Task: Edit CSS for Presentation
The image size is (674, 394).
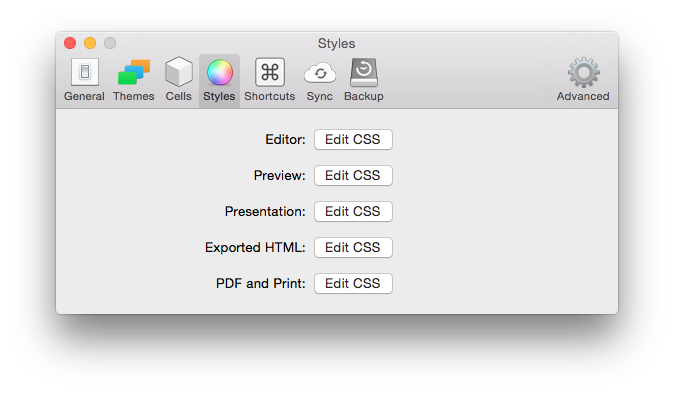Action: [x=353, y=211]
